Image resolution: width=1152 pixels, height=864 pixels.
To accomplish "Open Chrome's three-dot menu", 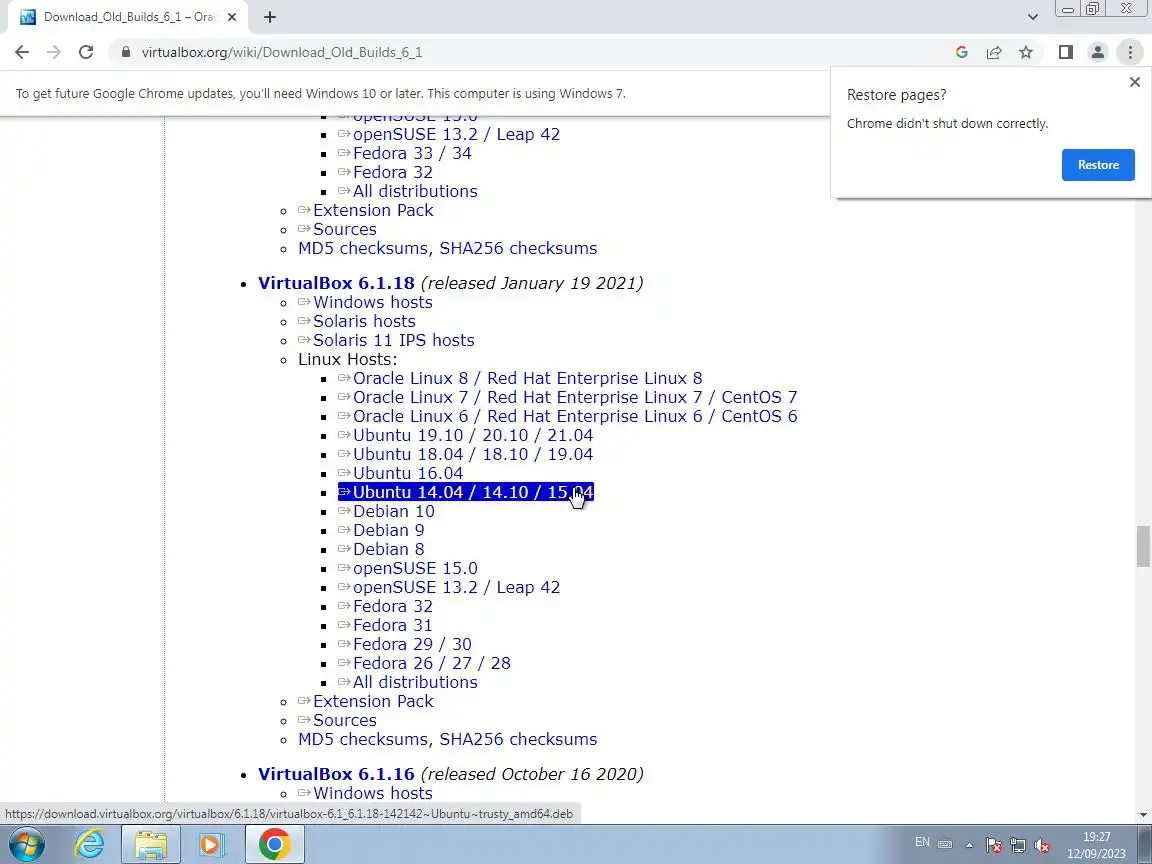I will tap(1130, 52).
